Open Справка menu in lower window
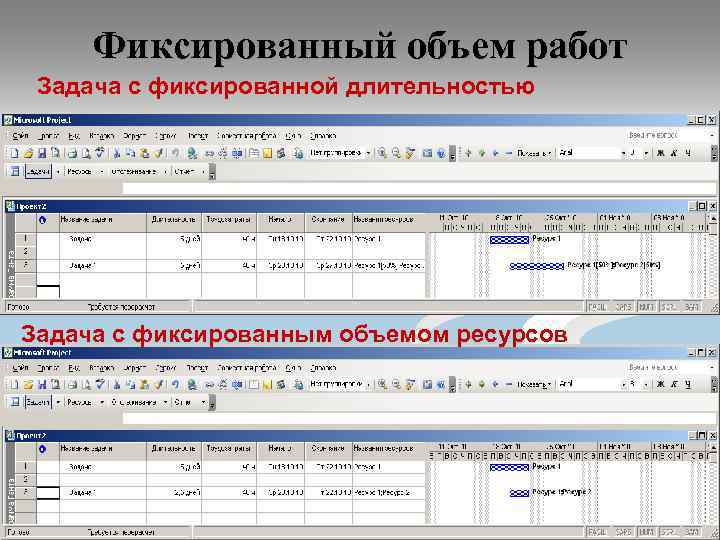 coord(323,368)
